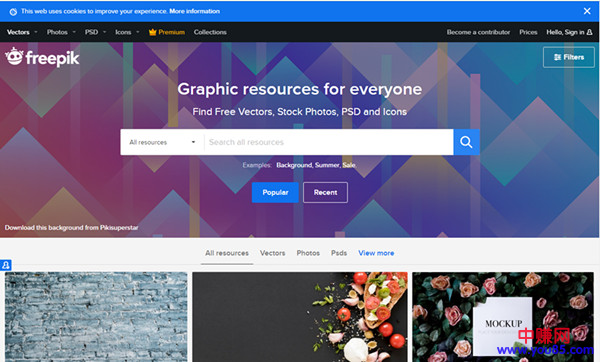The height and width of the screenshot is (362, 600).
Task: Click the cookie icon in the notice bar
Action: [13, 11]
